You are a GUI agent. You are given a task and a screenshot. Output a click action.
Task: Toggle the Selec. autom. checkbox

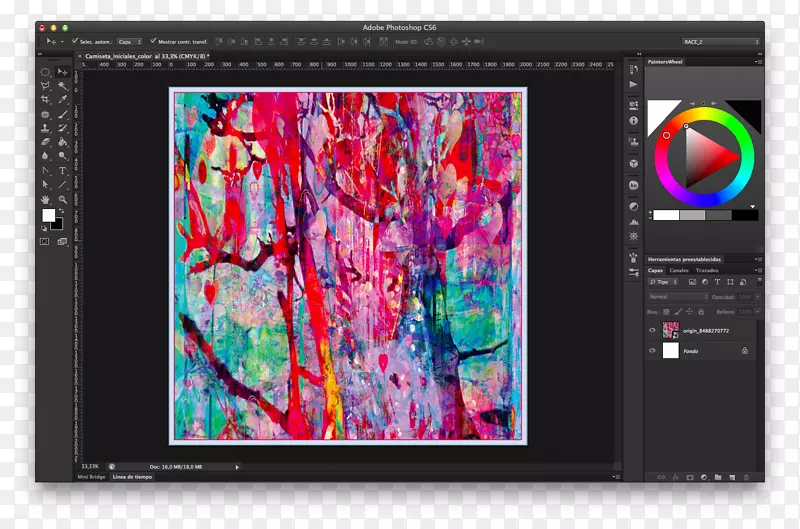[x=75, y=41]
